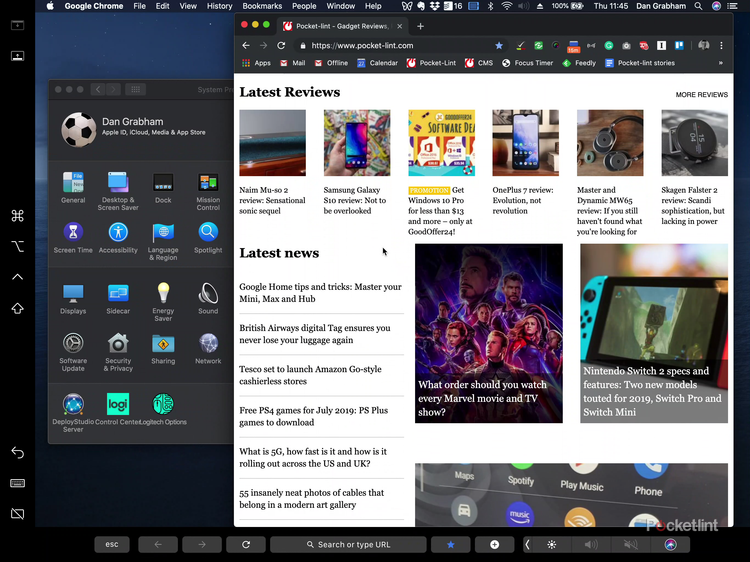Open the Apple menu

[x=50, y=6]
